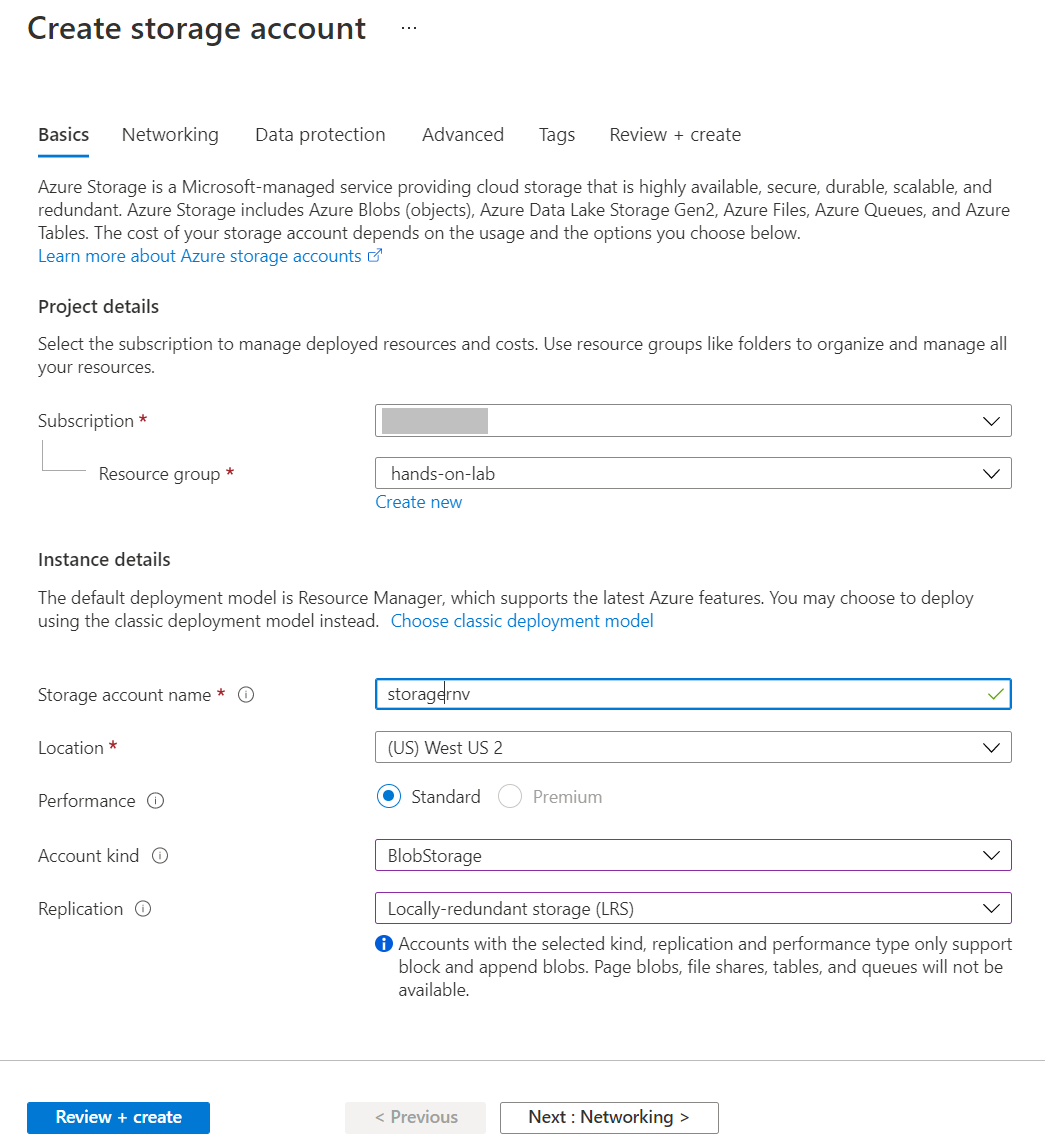Click the 'Location' field label
Viewport: 1045px width, 1139px height.
pos(70,748)
